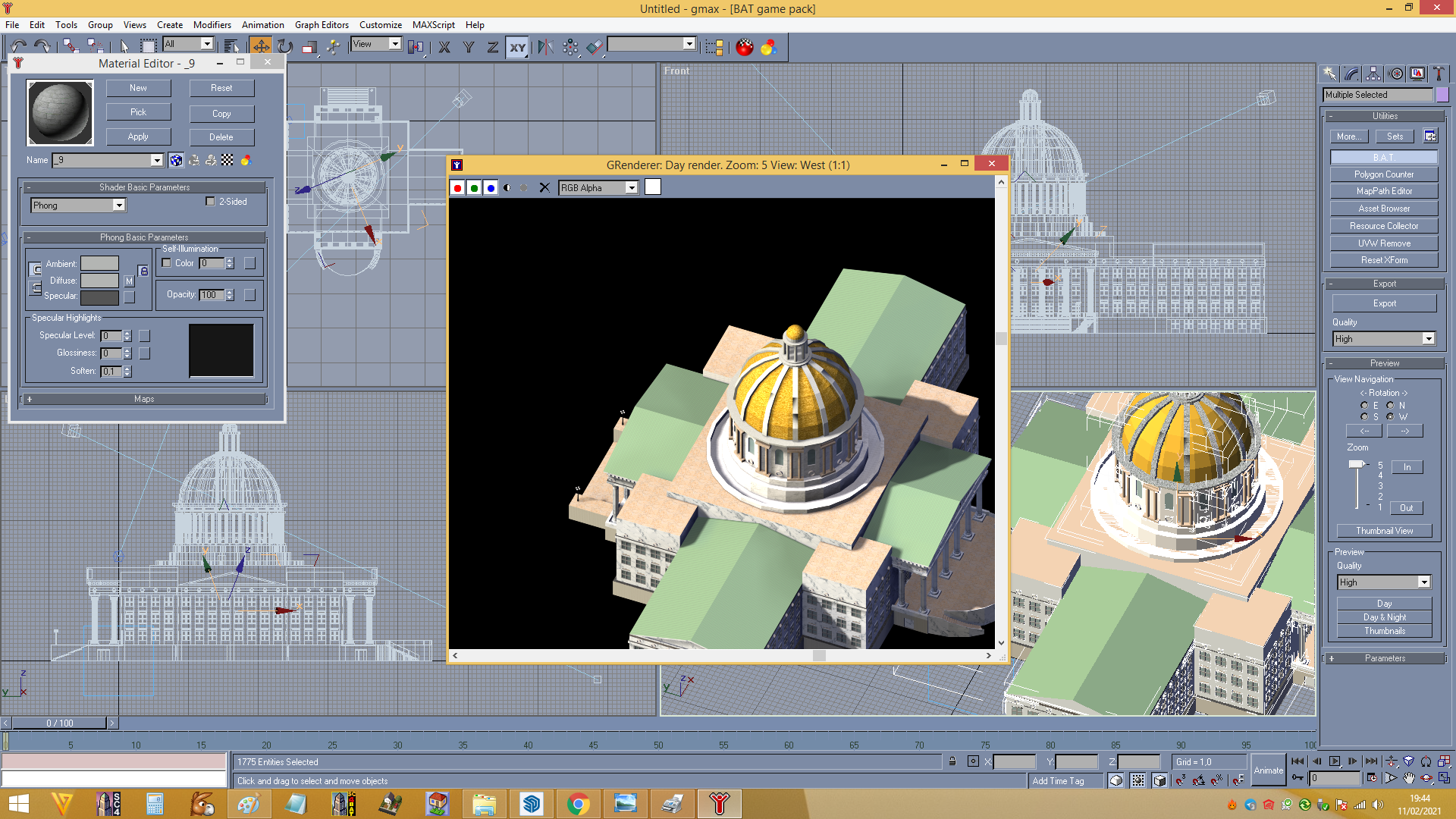Open the Animation menu
Screen dimensions: 1456x819
263,25
